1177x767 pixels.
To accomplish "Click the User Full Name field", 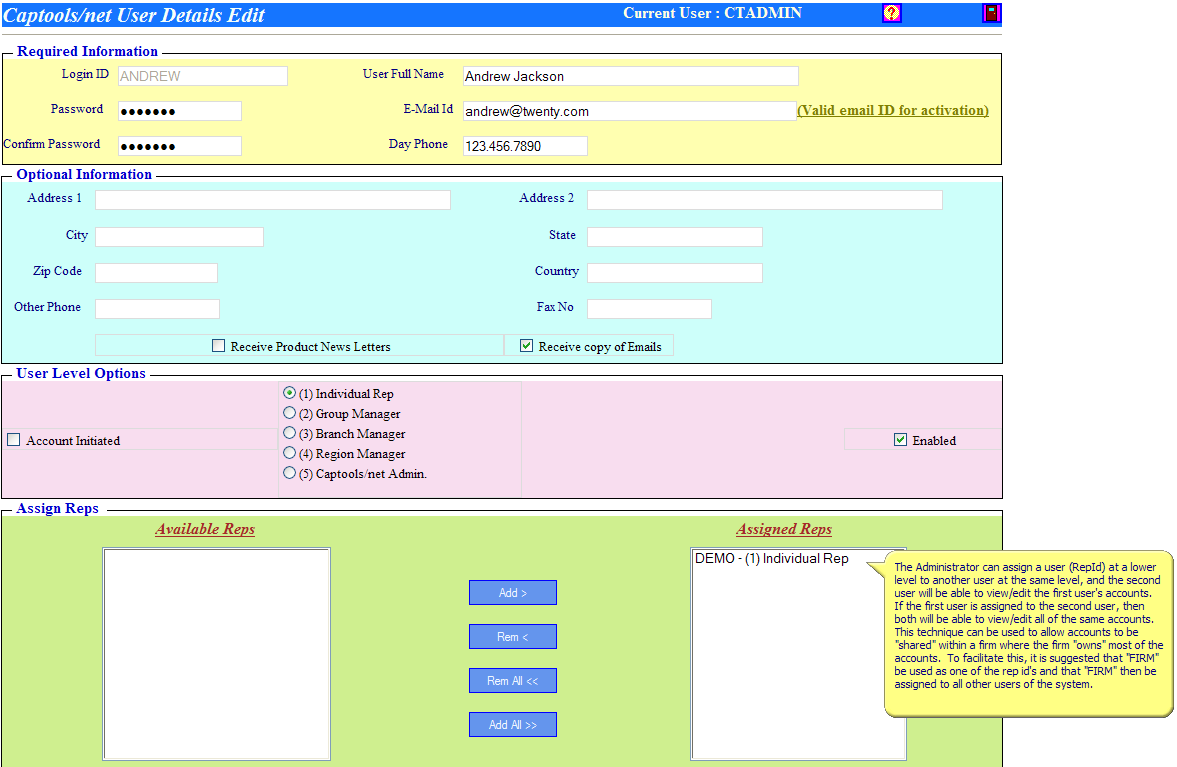I will (630, 76).
